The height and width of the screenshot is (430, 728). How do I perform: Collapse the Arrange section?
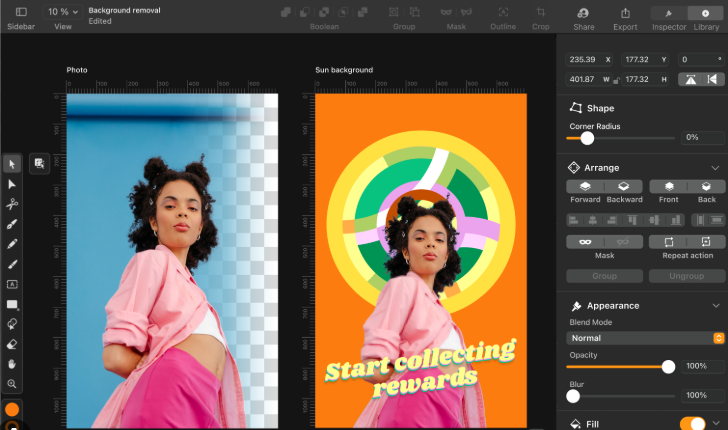(x=715, y=168)
